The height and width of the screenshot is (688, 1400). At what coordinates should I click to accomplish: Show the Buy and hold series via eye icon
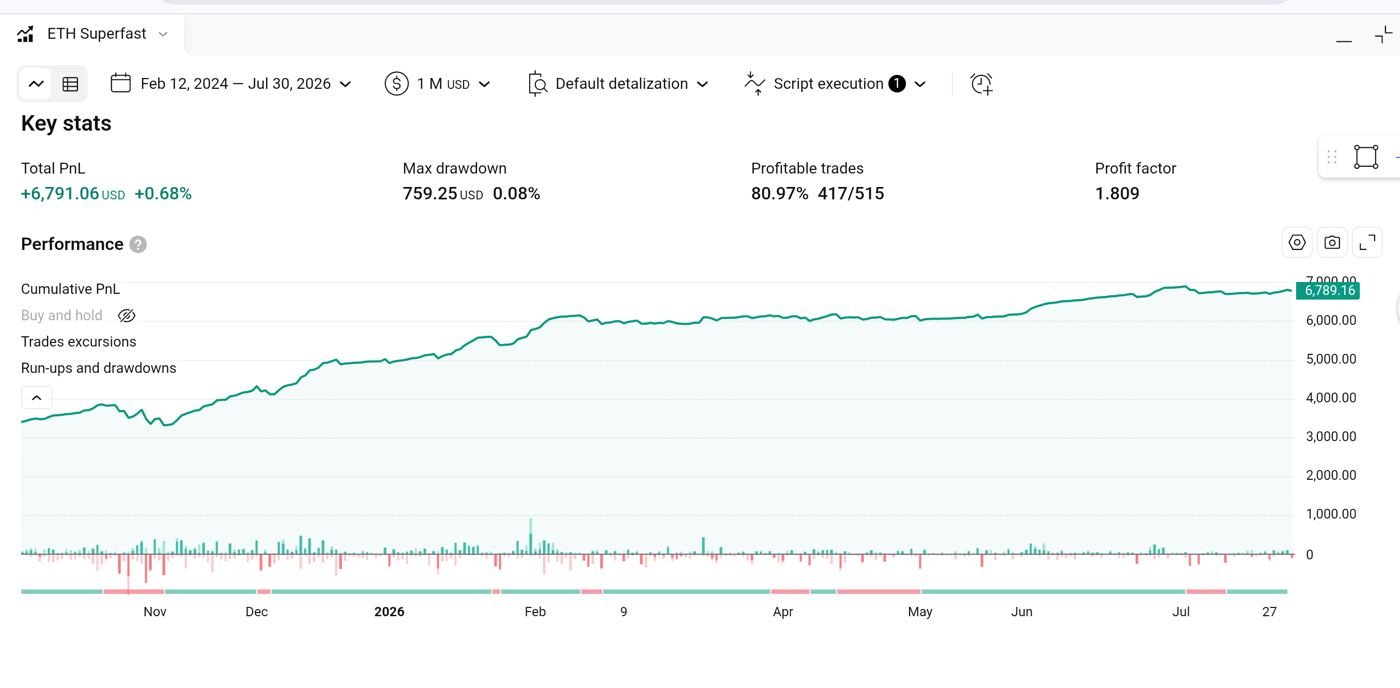tap(126, 316)
